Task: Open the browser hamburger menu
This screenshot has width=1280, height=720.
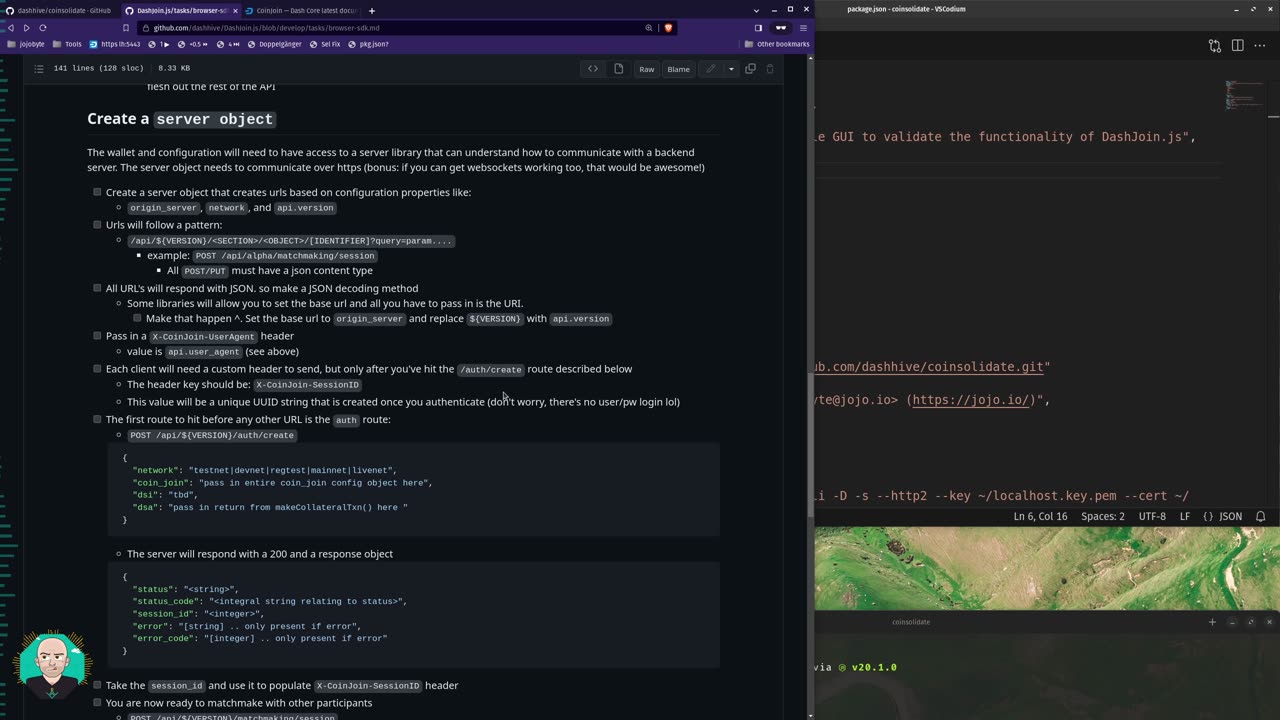Action: tap(803, 28)
